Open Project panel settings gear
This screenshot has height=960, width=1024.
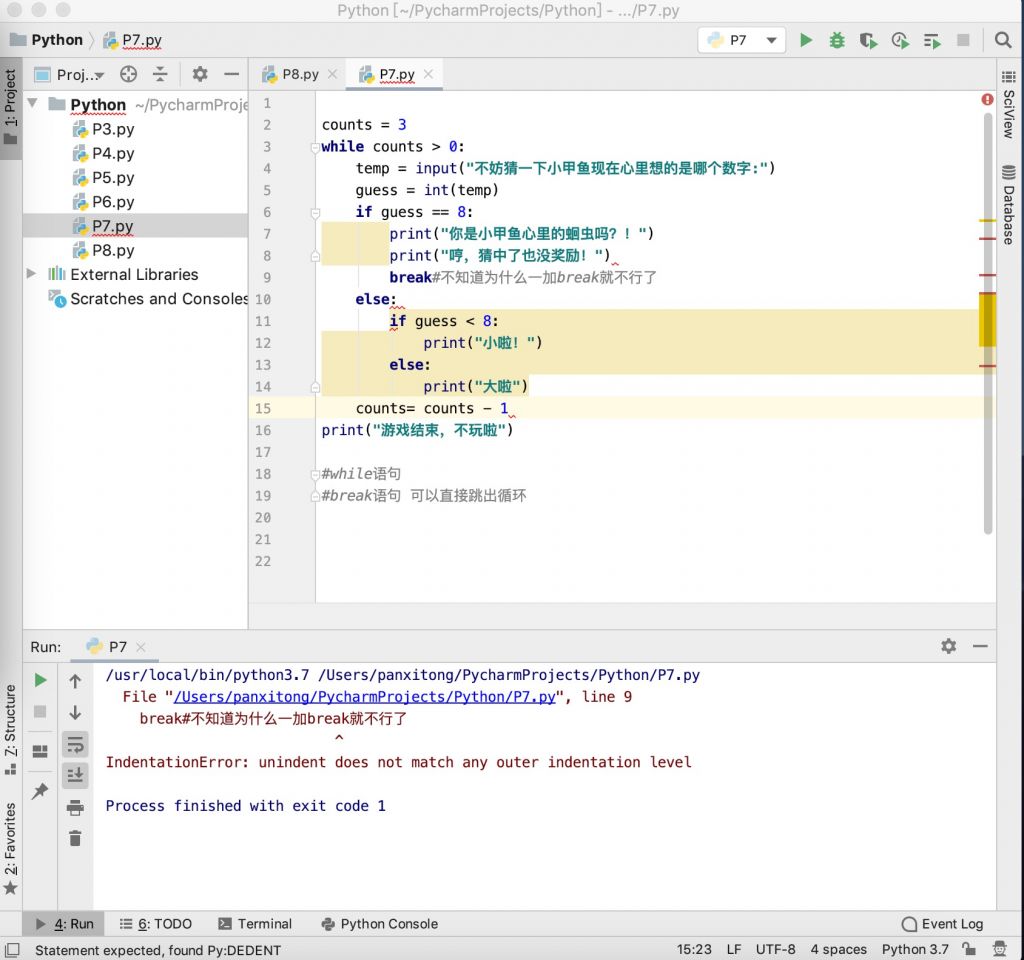tap(200, 74)
